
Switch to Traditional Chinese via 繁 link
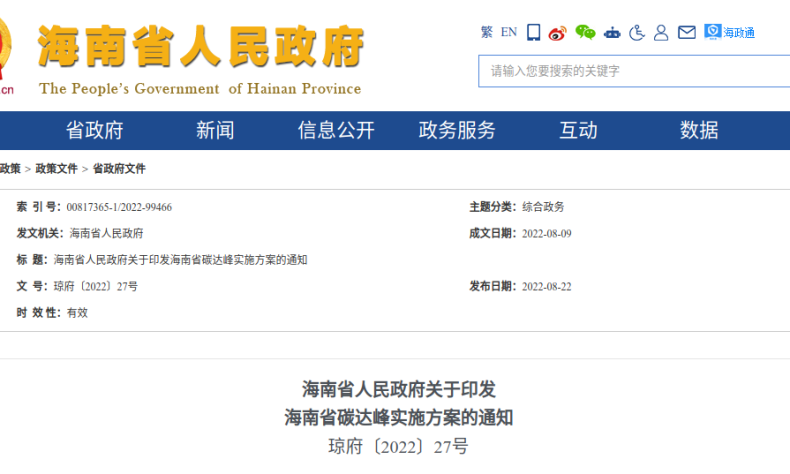487,32
